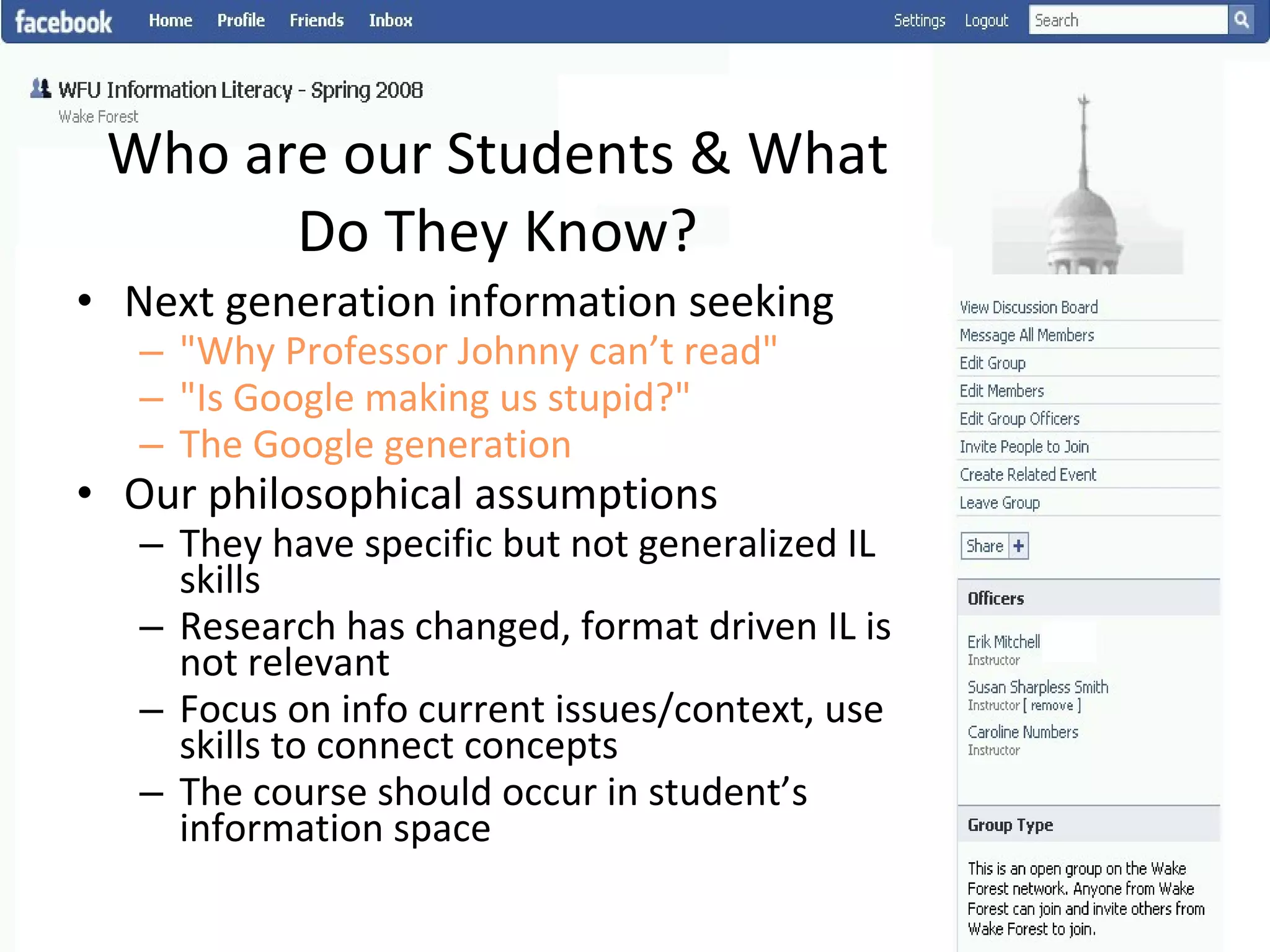This screenshot has width=1270, height=952.
Task: Click 'The Google generation' line
Action: (x=375, y=444)
